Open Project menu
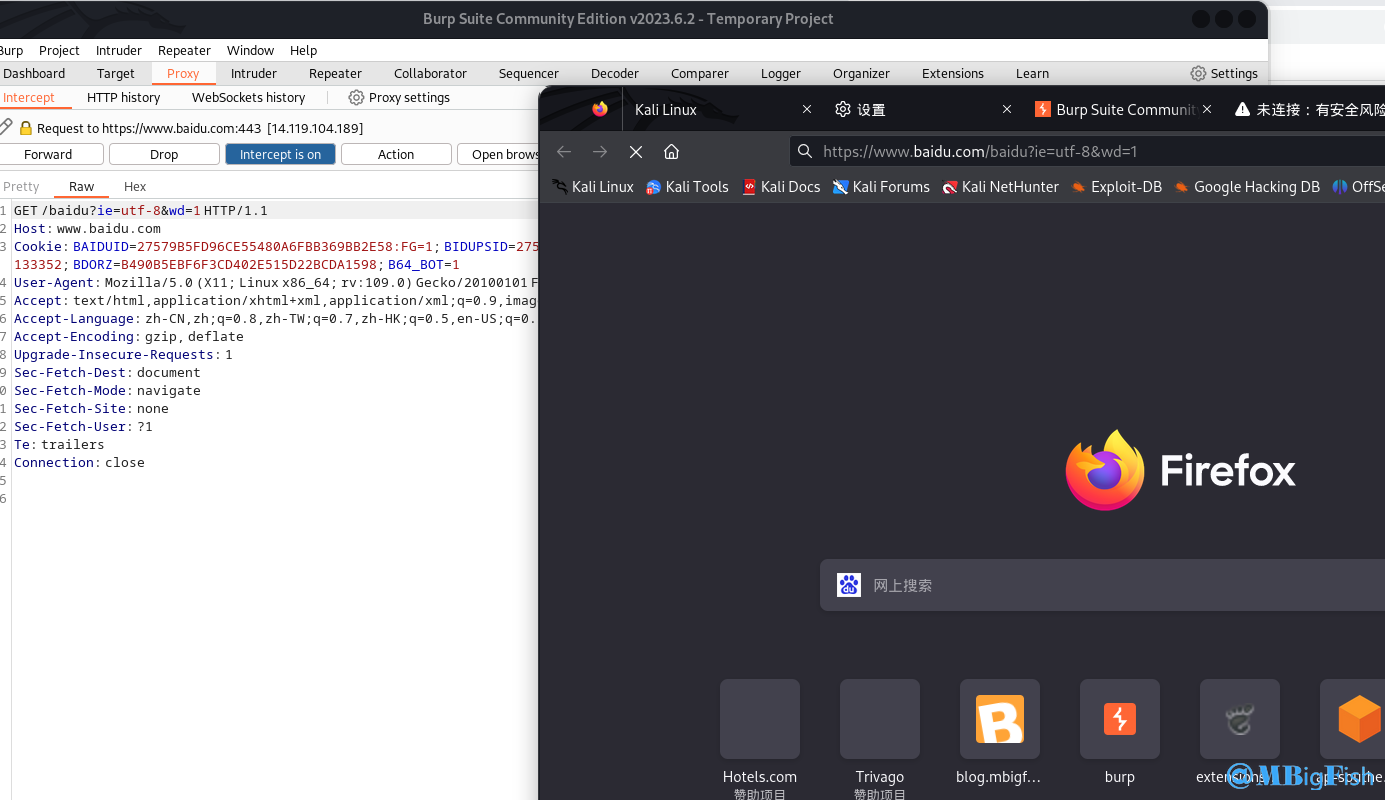 [59, 50]
